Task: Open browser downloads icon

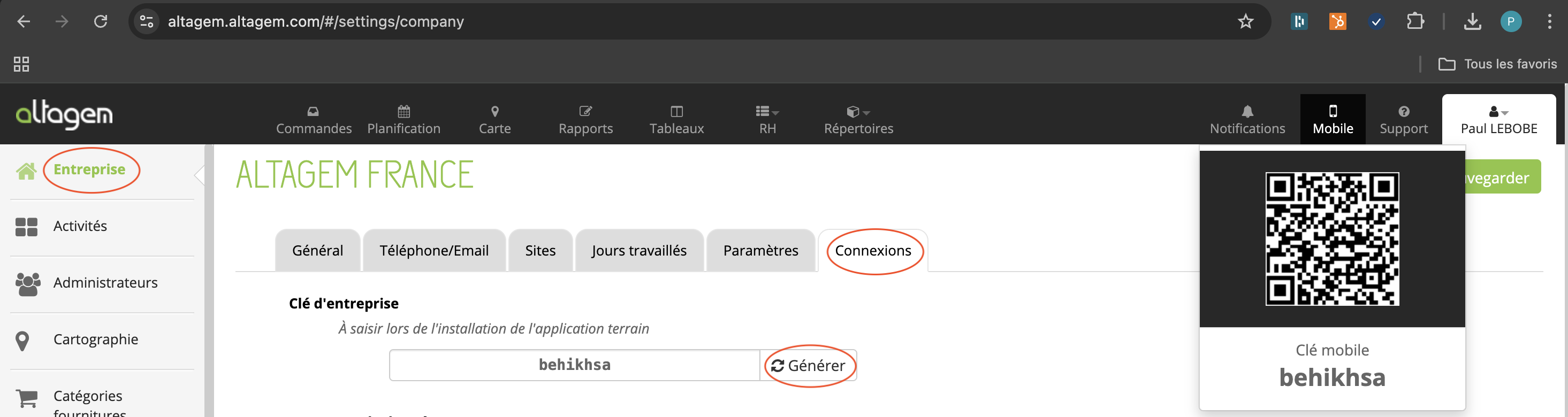Action: pos(1472,21)
